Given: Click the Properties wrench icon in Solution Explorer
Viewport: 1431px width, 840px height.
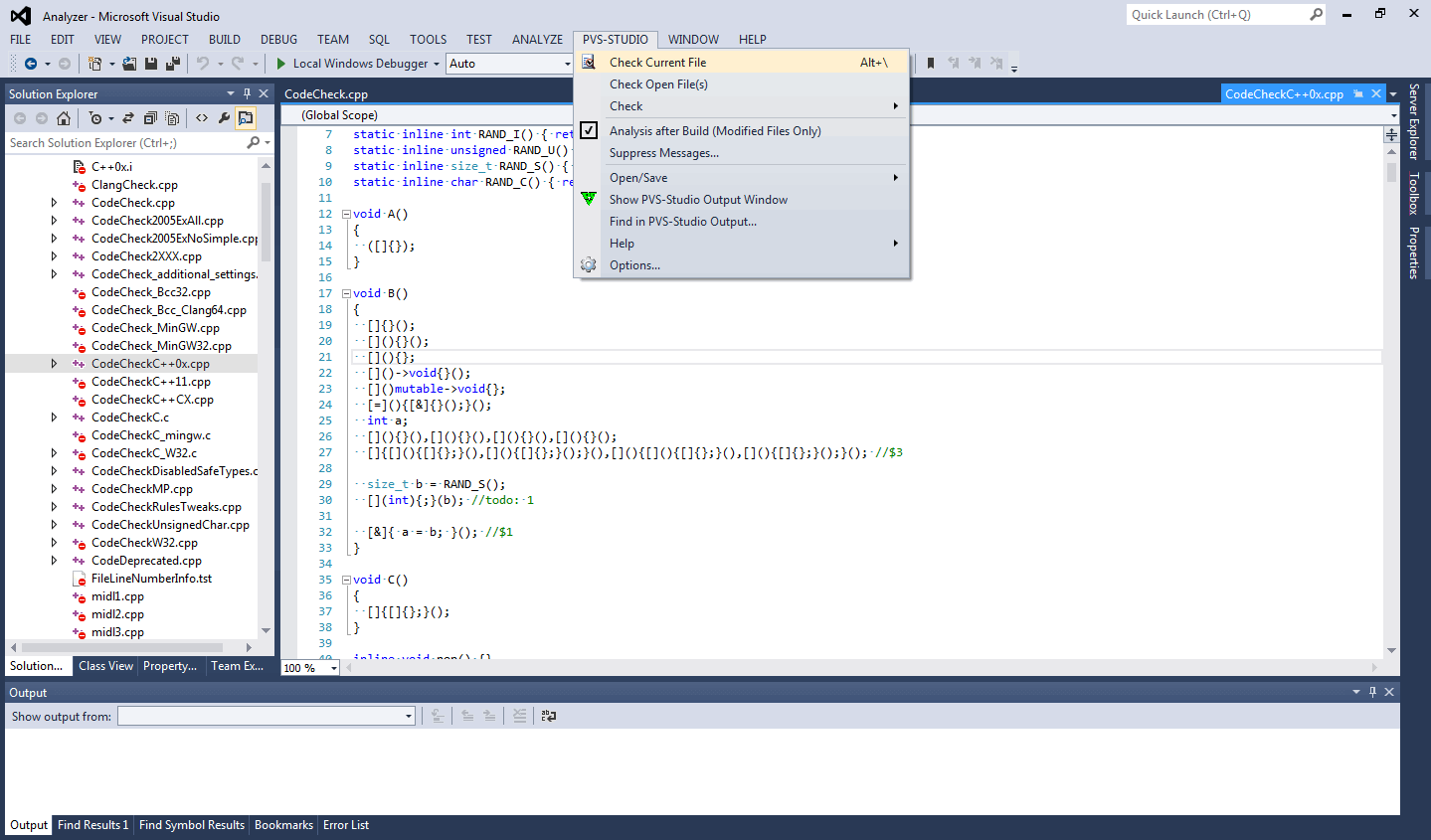Looking at the screenshot, I should pyautogui.click(x=224, y=118).
